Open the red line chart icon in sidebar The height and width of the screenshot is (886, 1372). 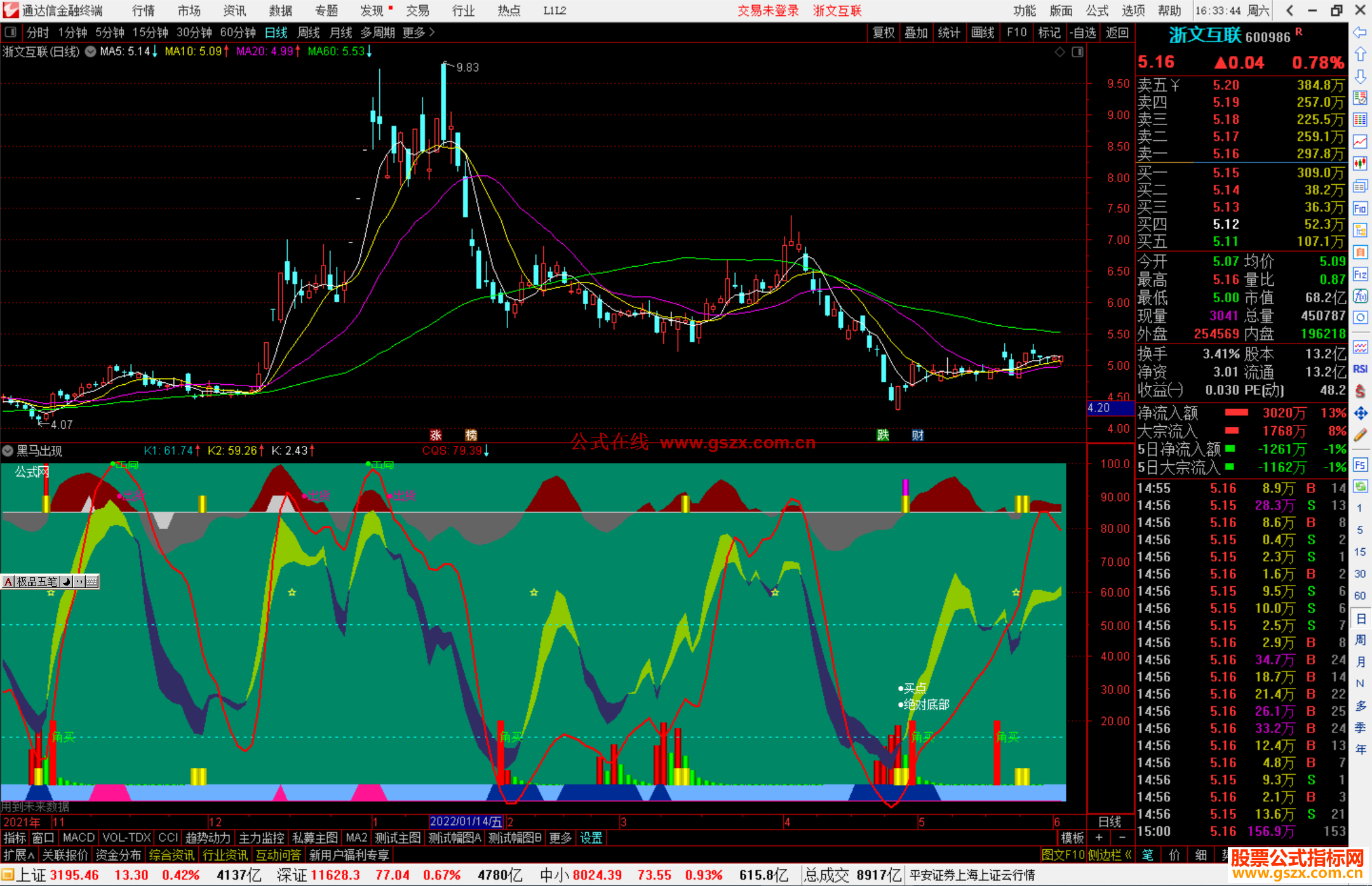click(x=1360, y=142)
